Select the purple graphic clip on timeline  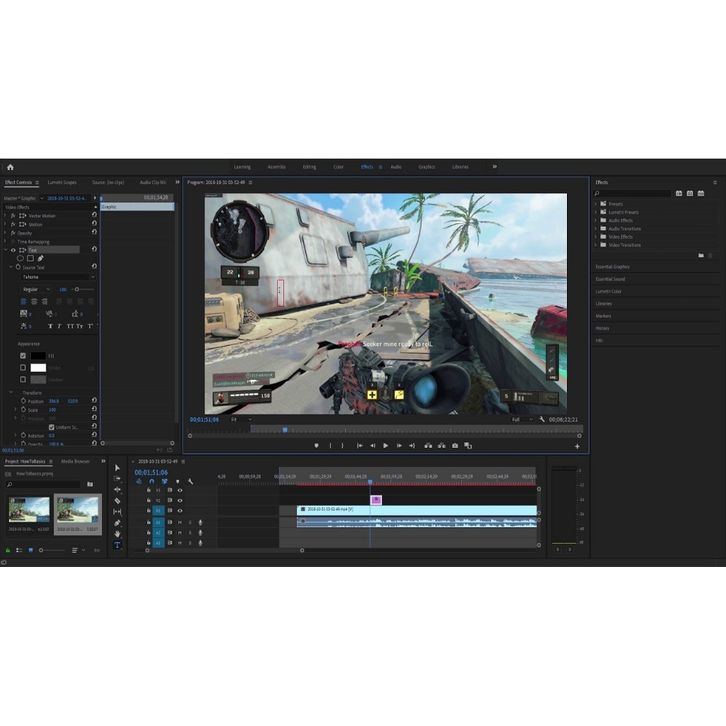pos(376,500)
